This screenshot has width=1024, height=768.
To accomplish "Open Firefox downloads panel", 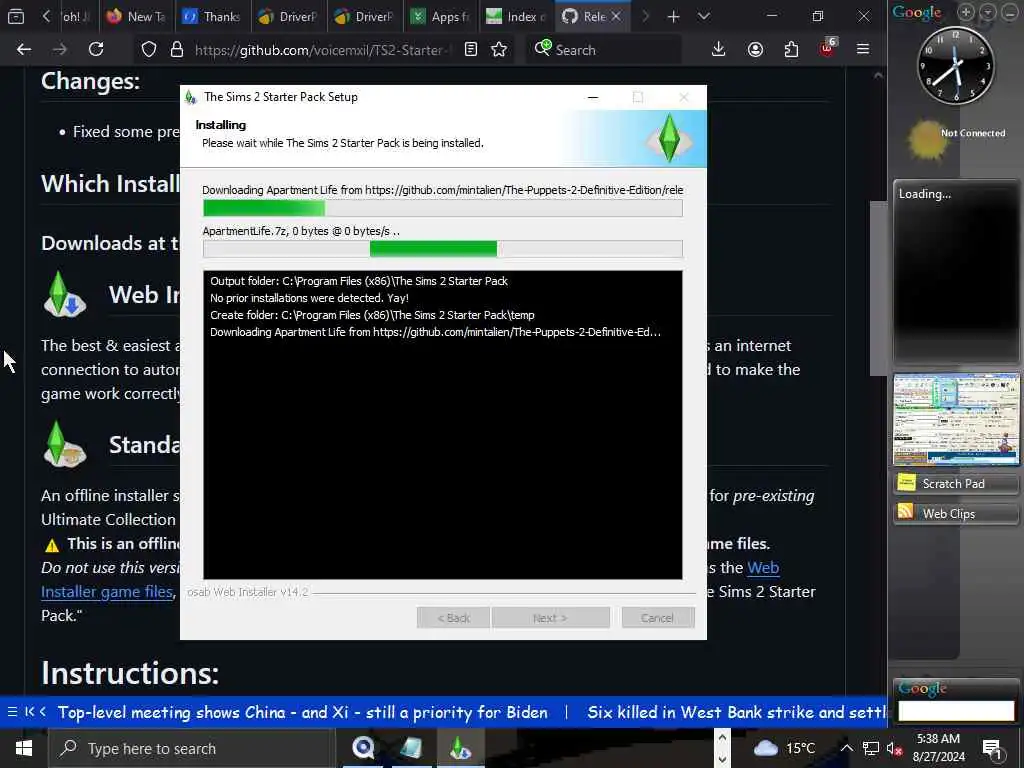I will (718, 50).
